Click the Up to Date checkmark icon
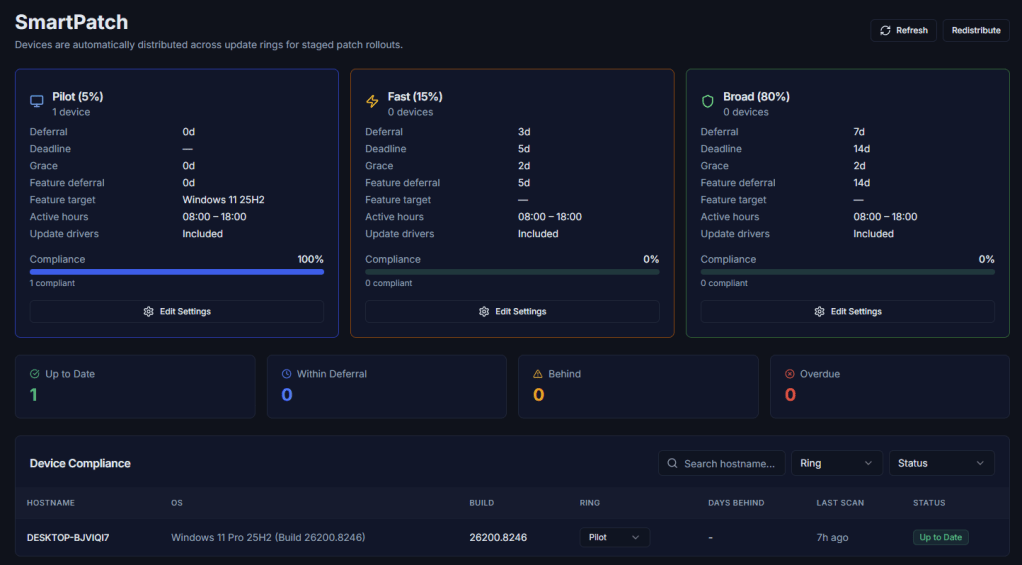The image size is (1022, 565). pyautogui.click(x=35, y=374)
